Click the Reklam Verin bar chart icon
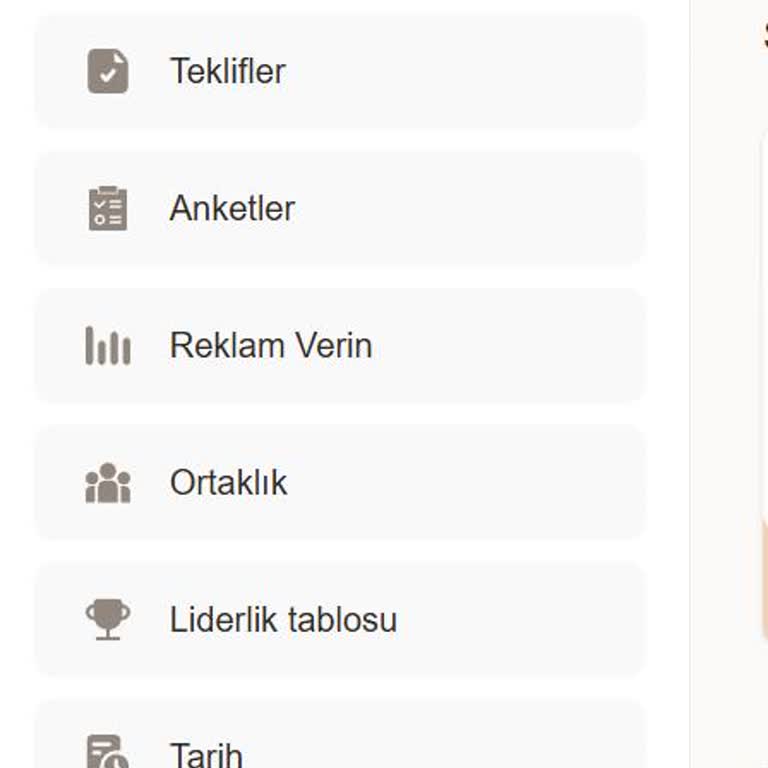The width and height of the screenshot is (768, 768). click(x=108, y=346)
